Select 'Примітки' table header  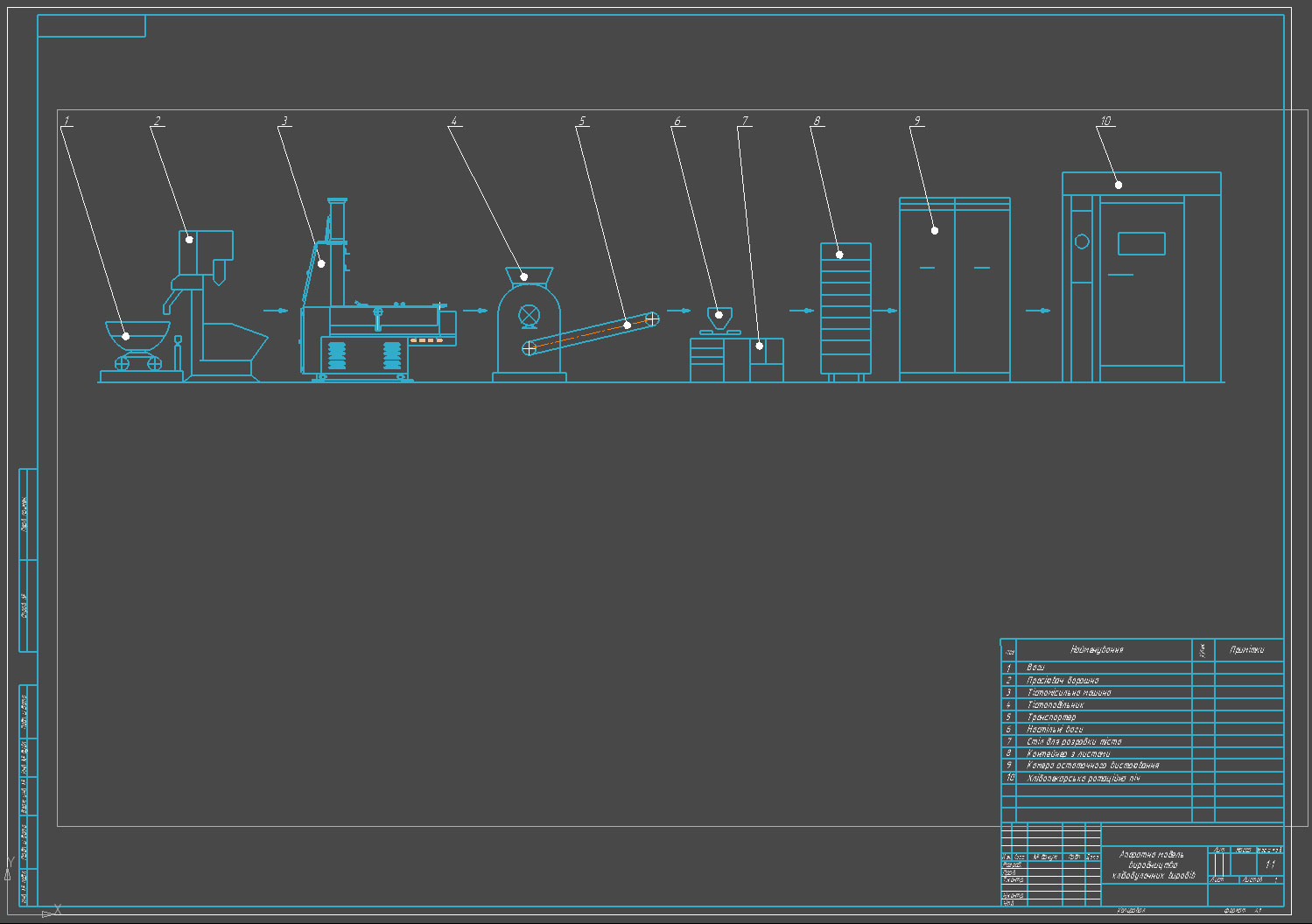[1246, 650]
